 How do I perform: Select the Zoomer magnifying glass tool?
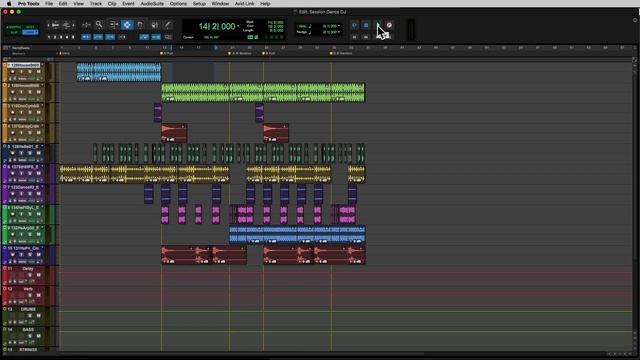[x=99, y=25]
